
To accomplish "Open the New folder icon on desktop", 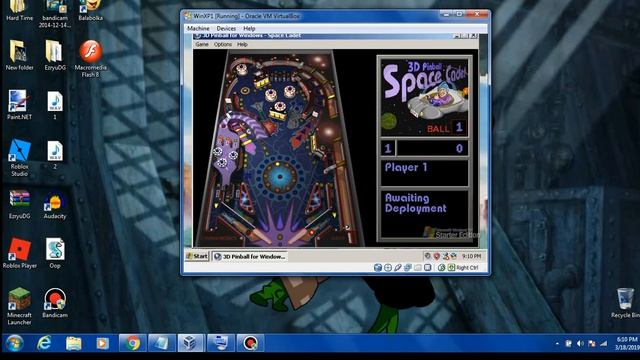I will tap(19, 55).
